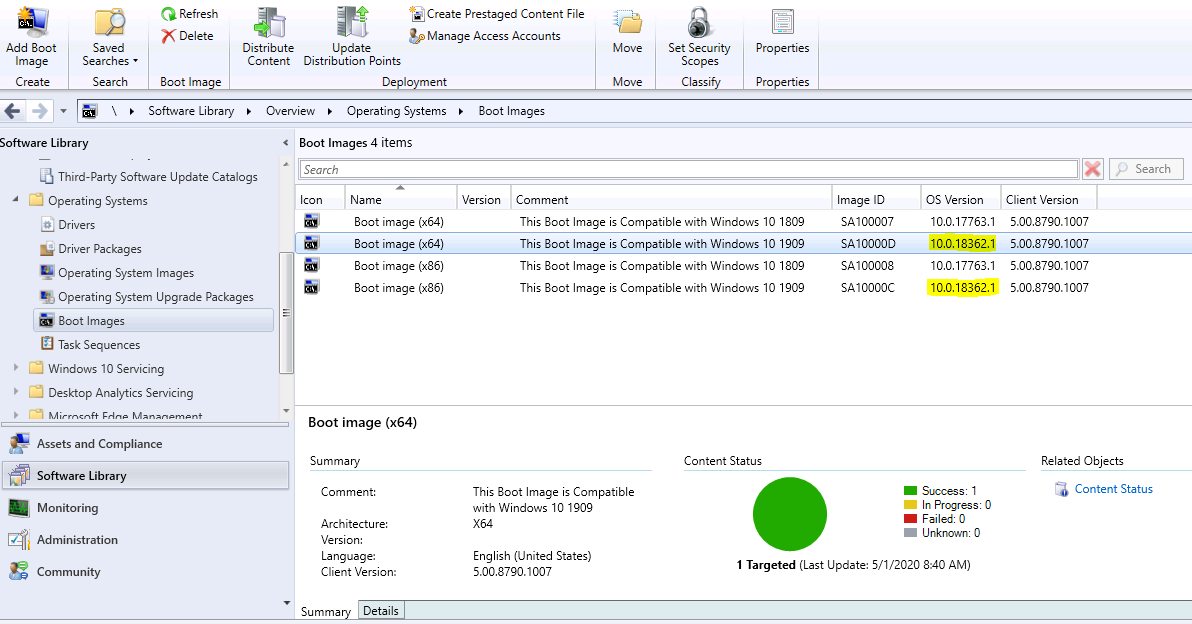Collapse the Operating Systems tree node
The height and width of the screenshot is (624, 1192).
[16, 201]
